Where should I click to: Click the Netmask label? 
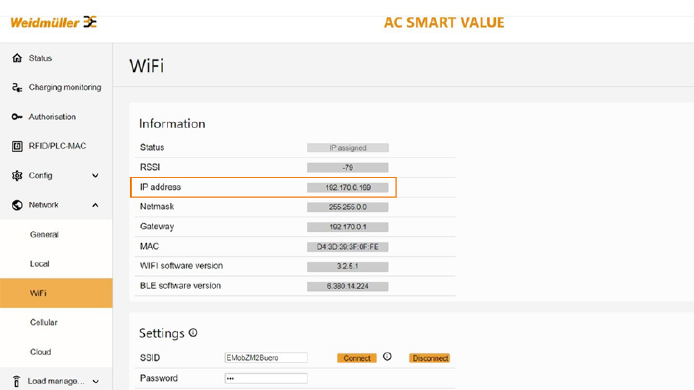(x=157, y=207)
